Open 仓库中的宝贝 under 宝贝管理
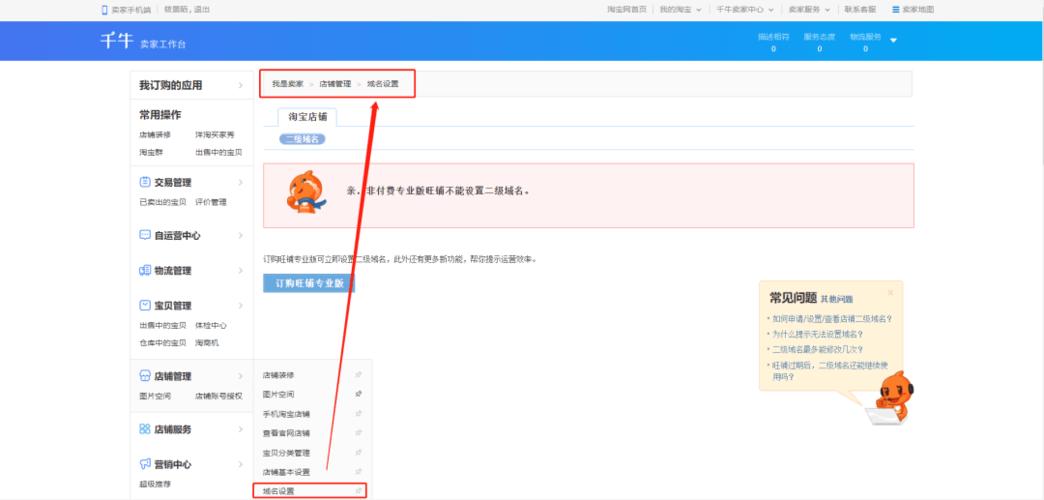 pyautogui.click(x=162, y=343)
